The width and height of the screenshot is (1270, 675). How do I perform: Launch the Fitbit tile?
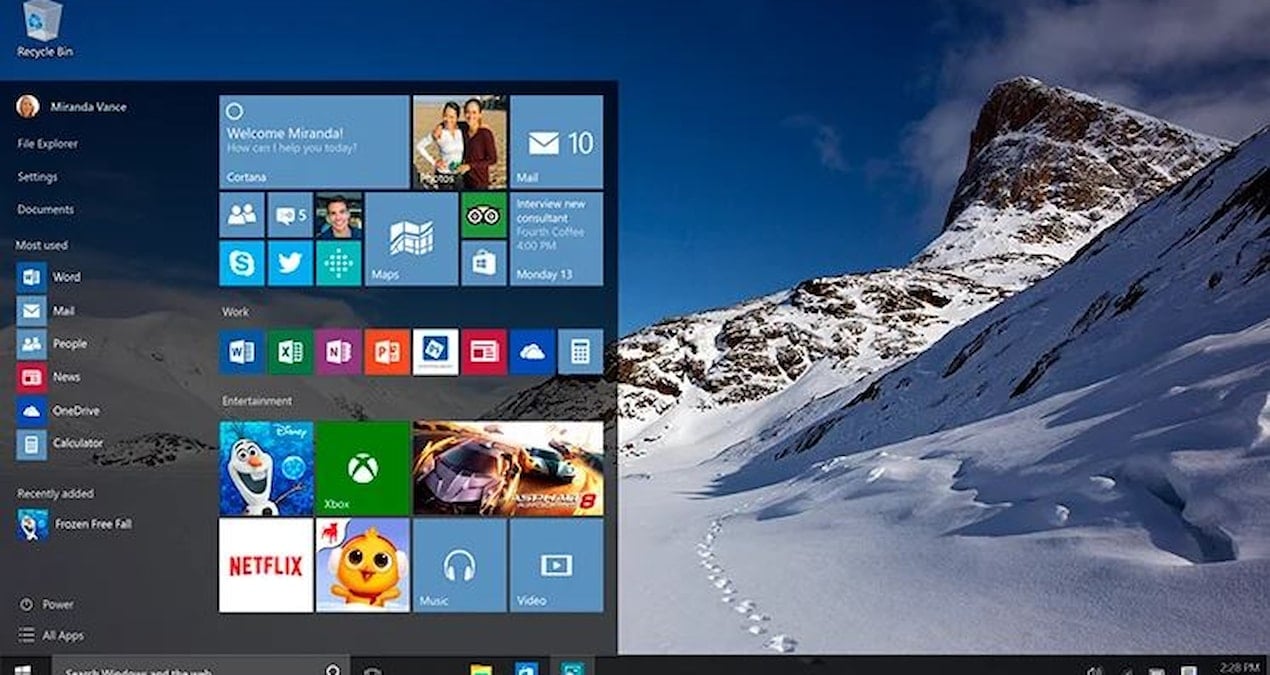pyautogui.click(x=339, y=264)
